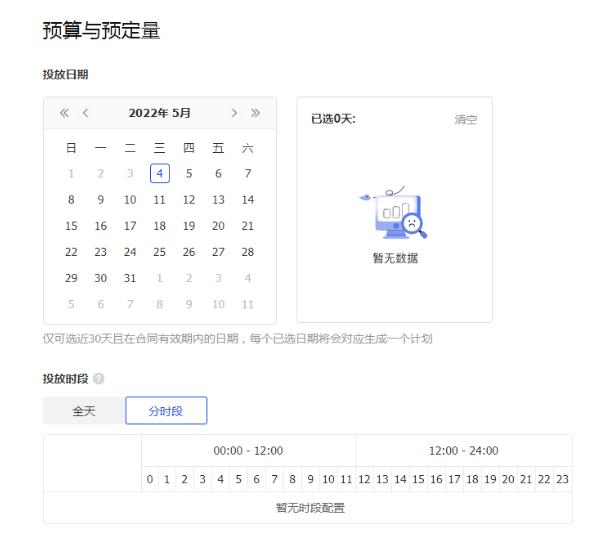The height and width of the screenshot is (548, 616).
Task: Click the 12:00 - 24:00 time range header
Action: [464, 451]
